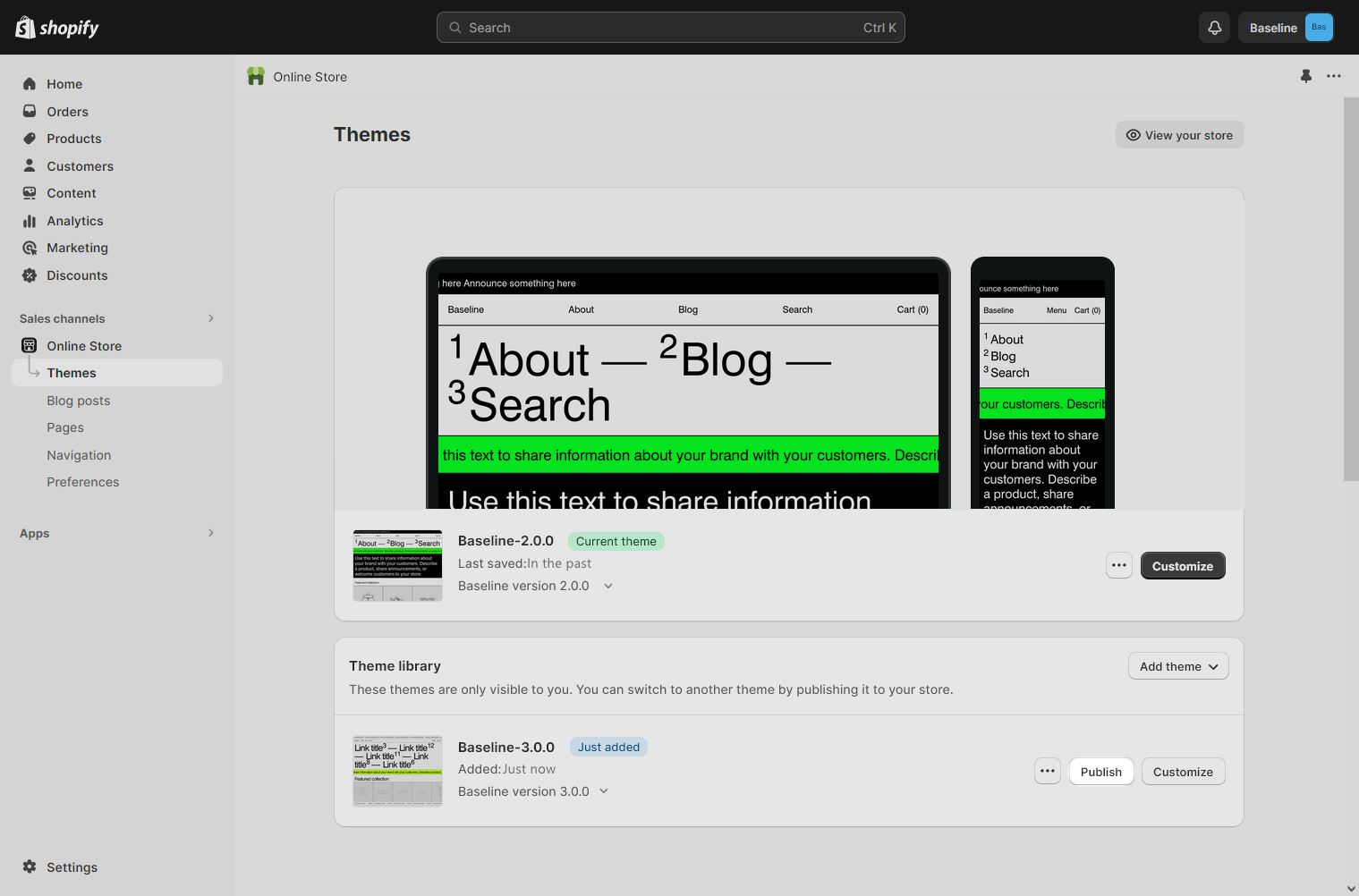Click the pin icon beside Online Store header
1359x896 pixels.
click(x=1305, y=76)
